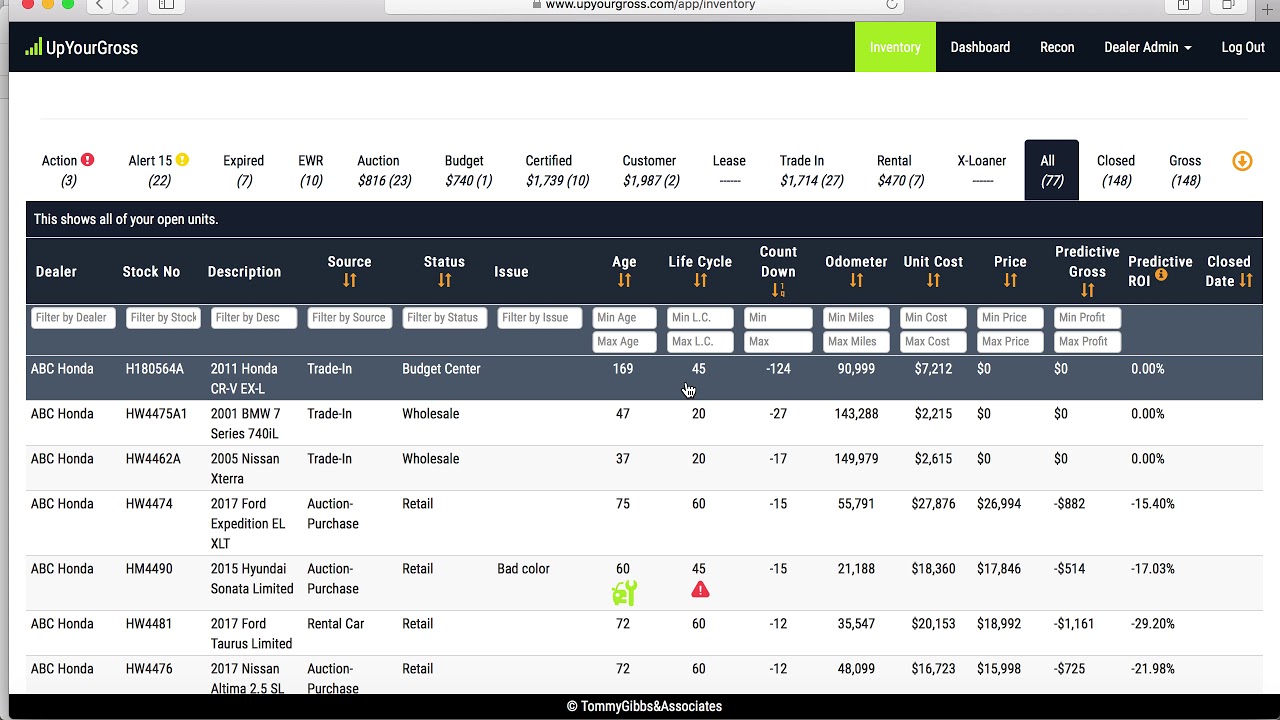Open the Inventory nav tab

[895, 47]
